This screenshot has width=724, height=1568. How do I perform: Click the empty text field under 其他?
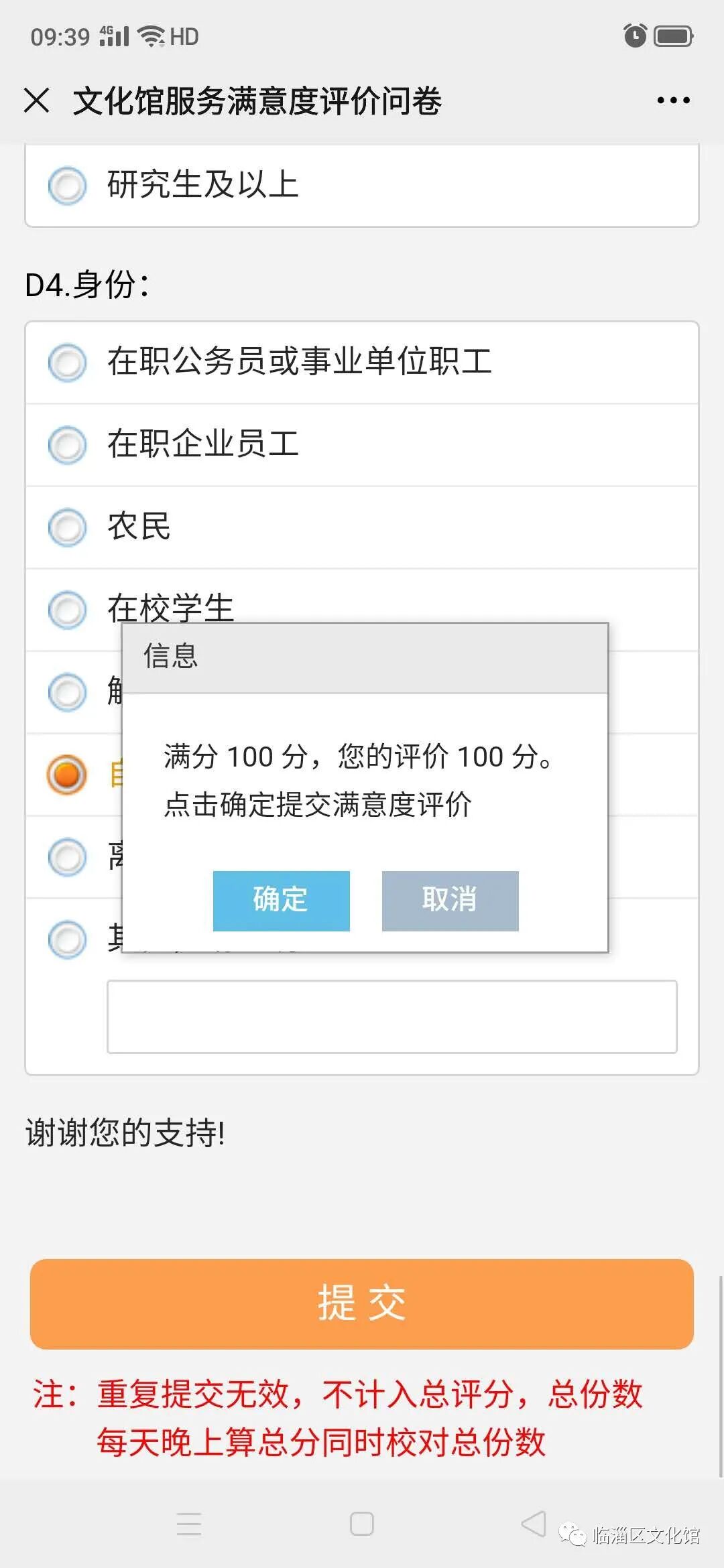(391, 1017)
